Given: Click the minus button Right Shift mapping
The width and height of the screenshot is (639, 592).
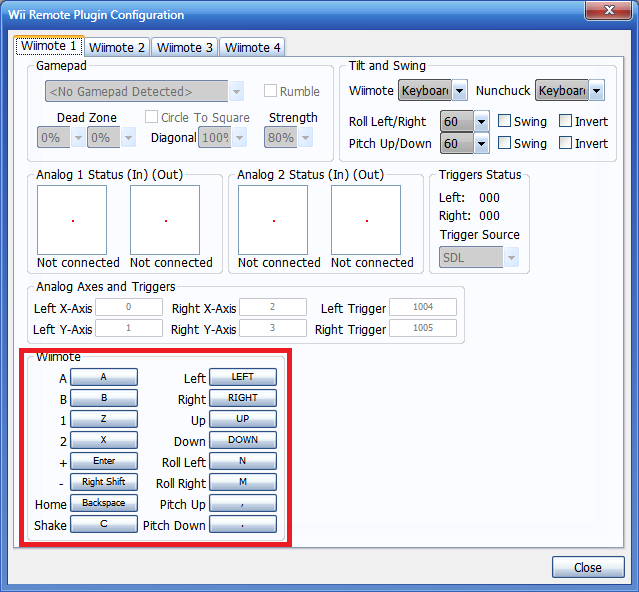Looking at the screenshot, I should (x=103, y=482).
